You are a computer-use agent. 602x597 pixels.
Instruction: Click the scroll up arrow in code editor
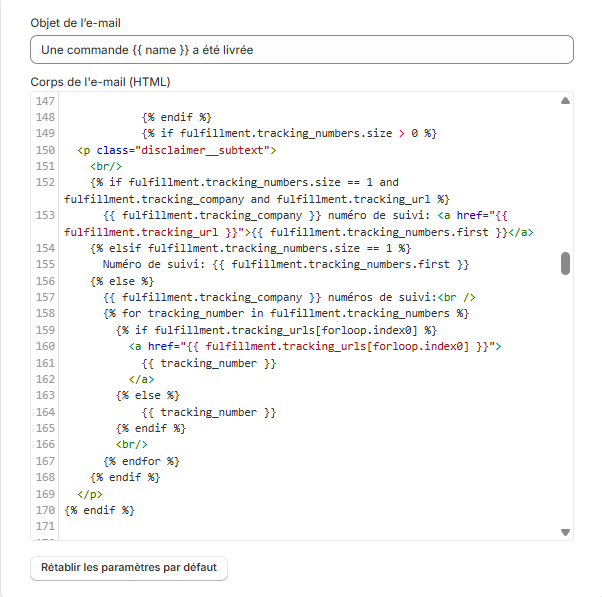pyautogui.click(x=565, y=101)
